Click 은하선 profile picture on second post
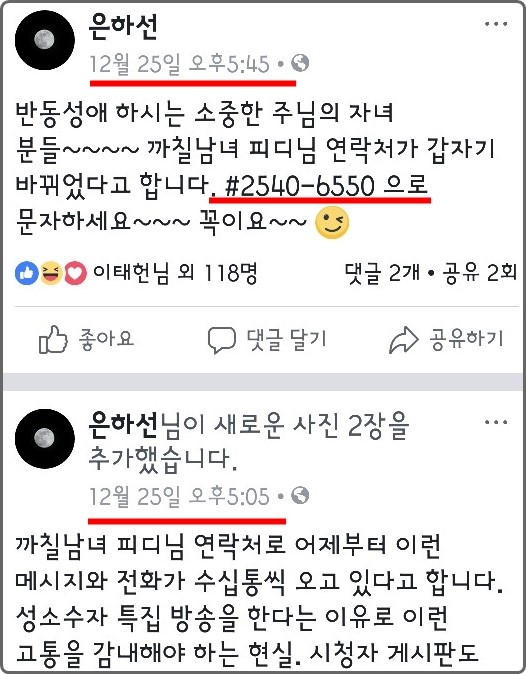Screen dimensions: 526x674 coord(45,438)
